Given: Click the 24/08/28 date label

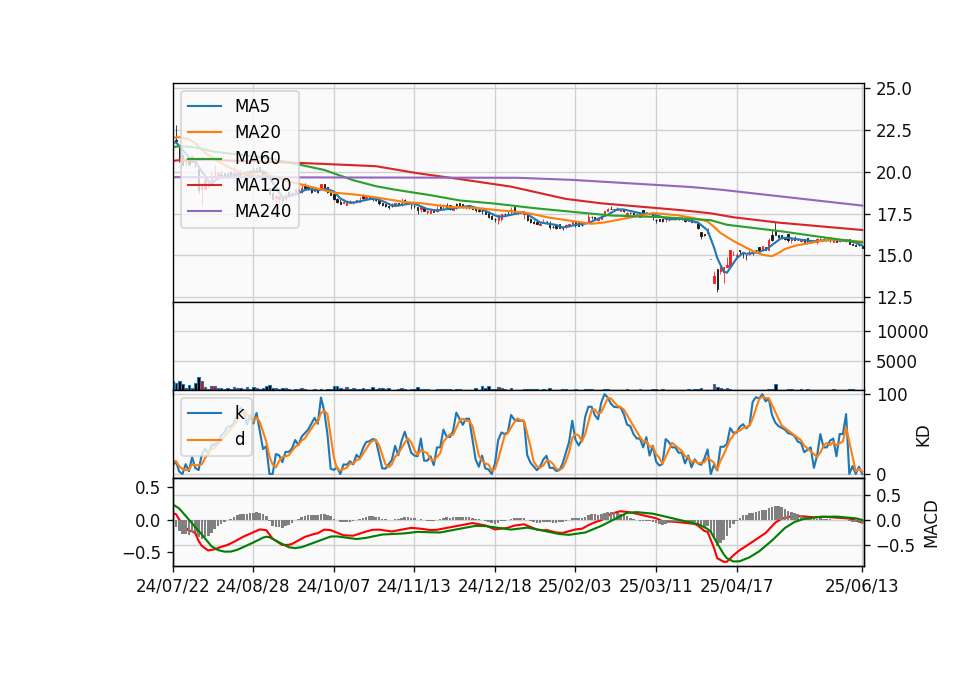Looking at the screenshot, I should 253,586.
